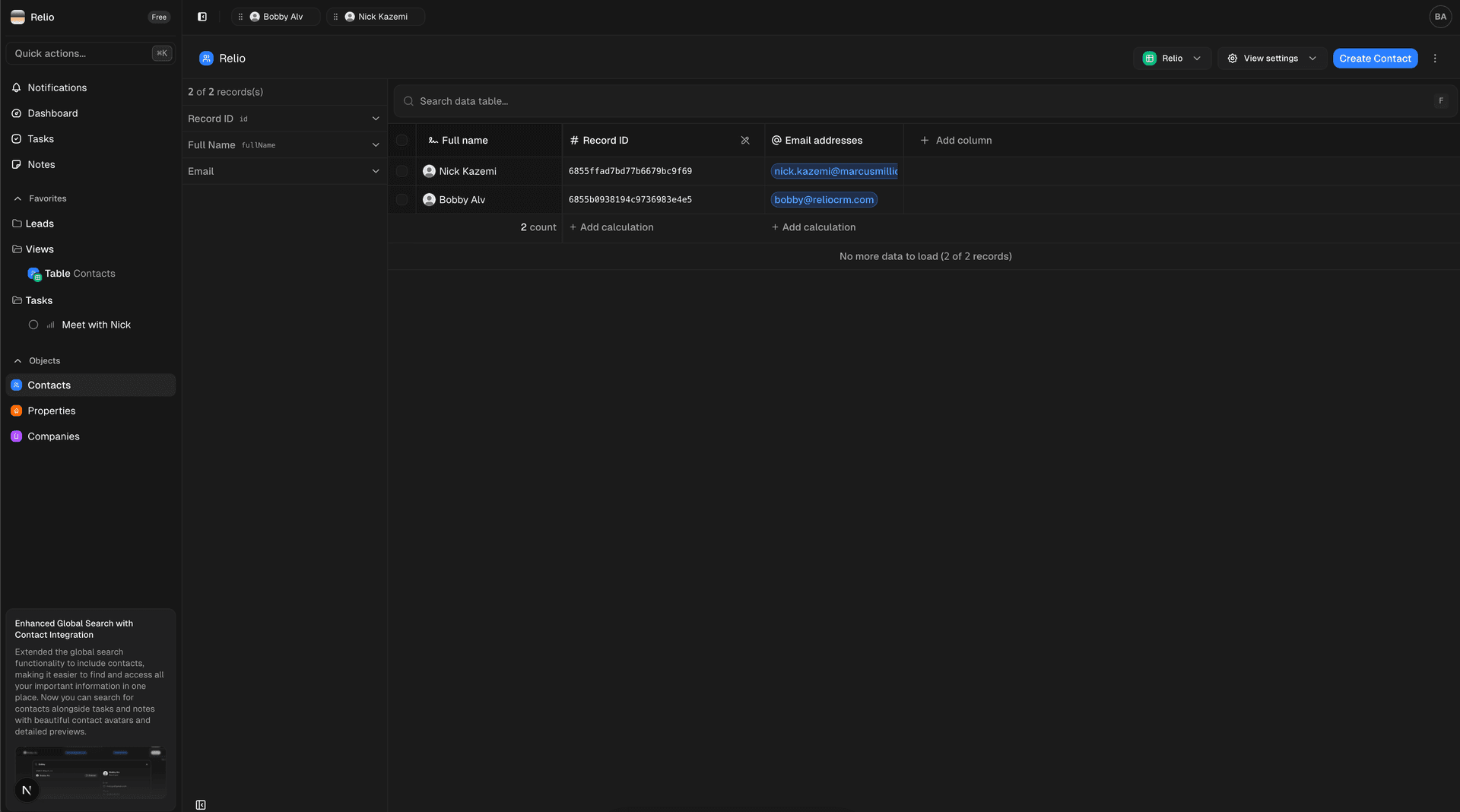
Task: Select the checkbox on Bobby Alv's row
Action: tap(402, 199)
